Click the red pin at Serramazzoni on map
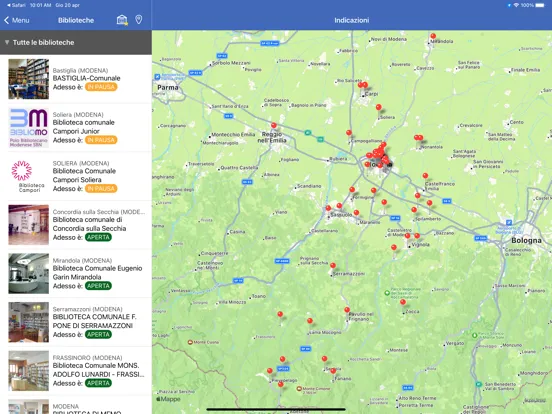The image size is (552, 414). point(333,266)
